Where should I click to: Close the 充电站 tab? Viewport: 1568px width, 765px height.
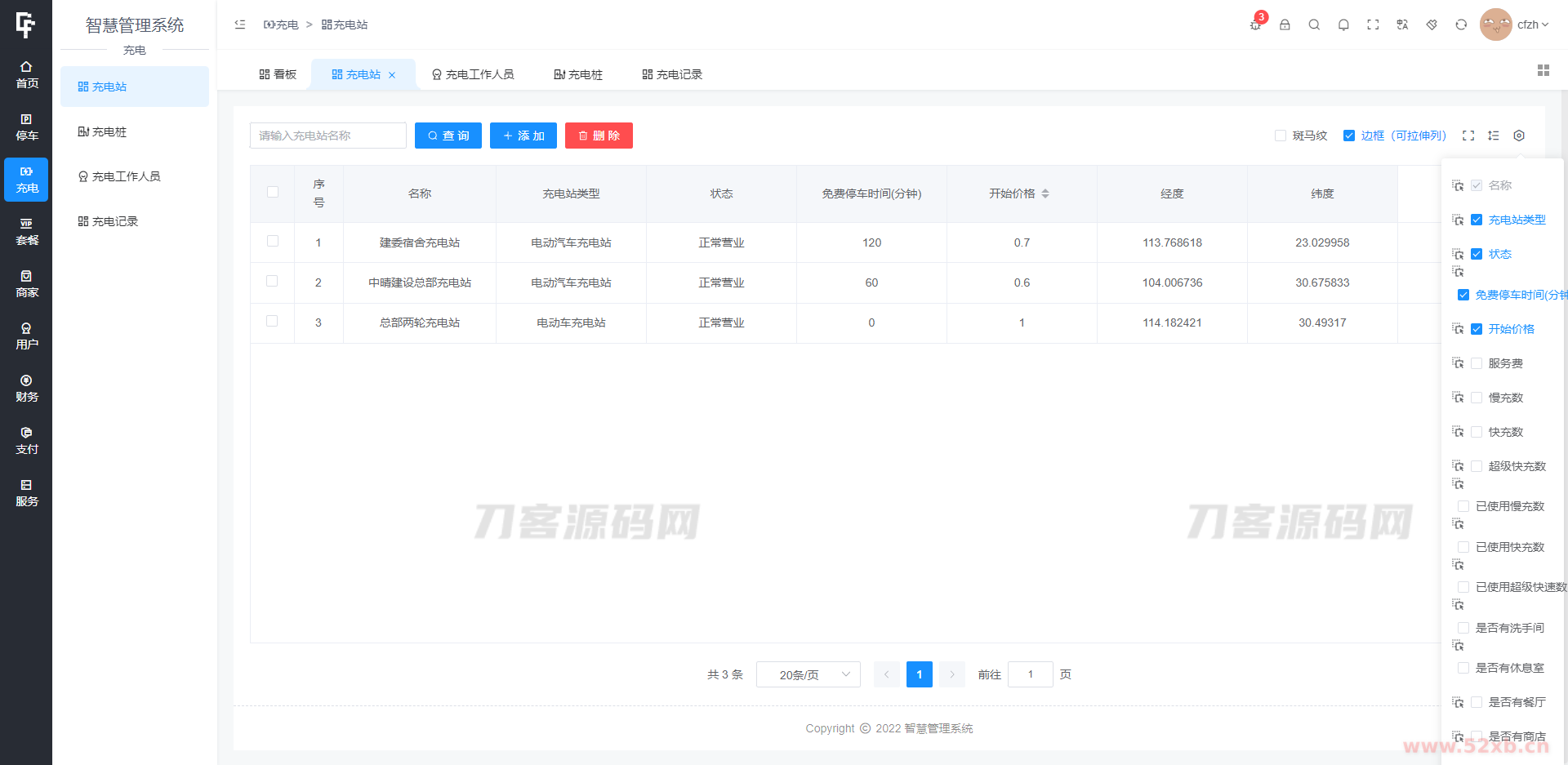392,75
